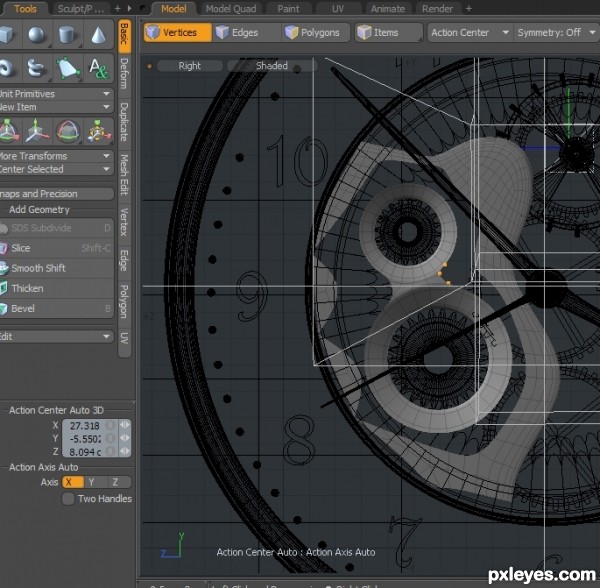Open the Basic vertical tab
Image resolution: width=600 pixels, height=588 pixels.
[124, 36]
